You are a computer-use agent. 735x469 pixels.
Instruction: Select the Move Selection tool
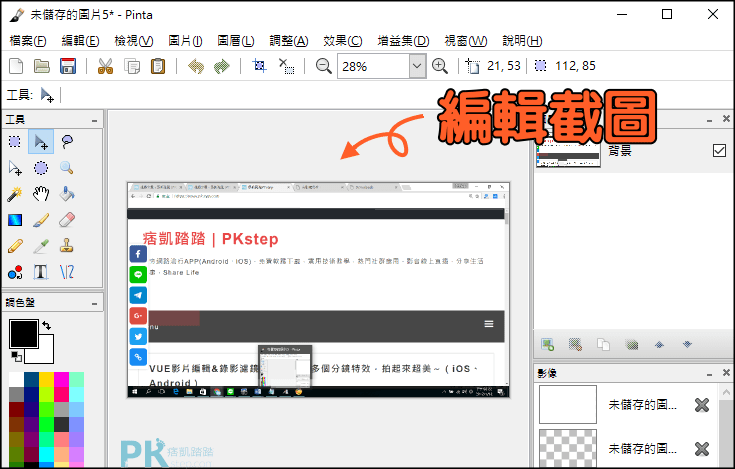click(x=15, y=168)
